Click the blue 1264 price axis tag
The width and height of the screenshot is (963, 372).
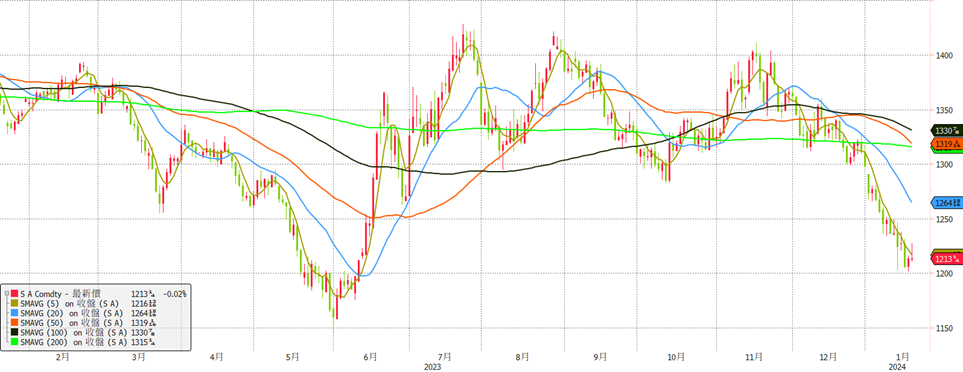(x=947, y=203)
